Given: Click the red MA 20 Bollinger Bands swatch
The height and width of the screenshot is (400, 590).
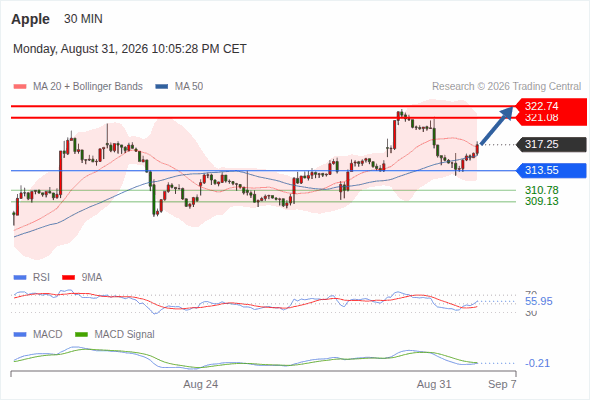Looking at the screenshot, I should [x=20, y=87].
